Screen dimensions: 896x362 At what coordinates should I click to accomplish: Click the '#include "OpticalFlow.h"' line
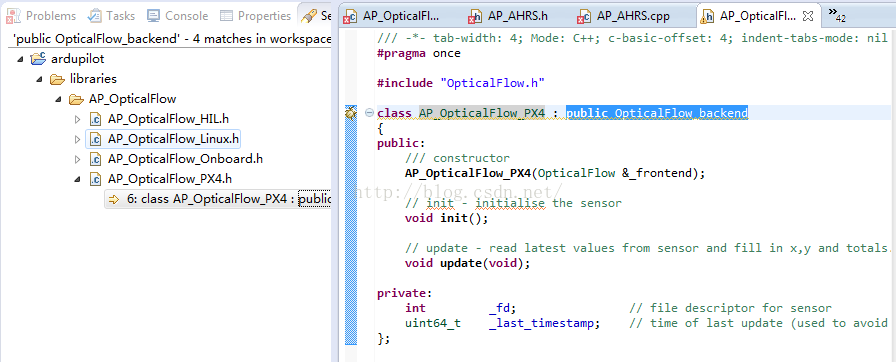tap(461, 83)
